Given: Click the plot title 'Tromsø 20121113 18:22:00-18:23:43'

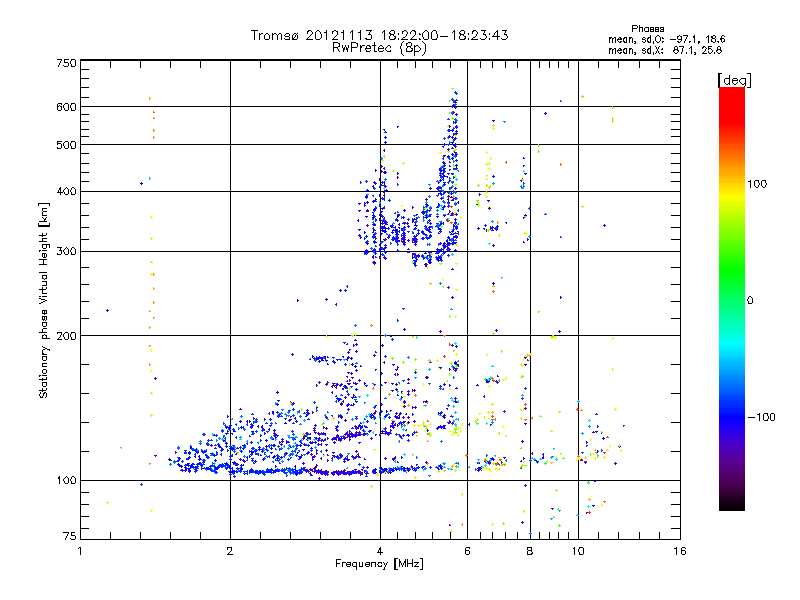Looking at the screenshot, I should point(379,35).
